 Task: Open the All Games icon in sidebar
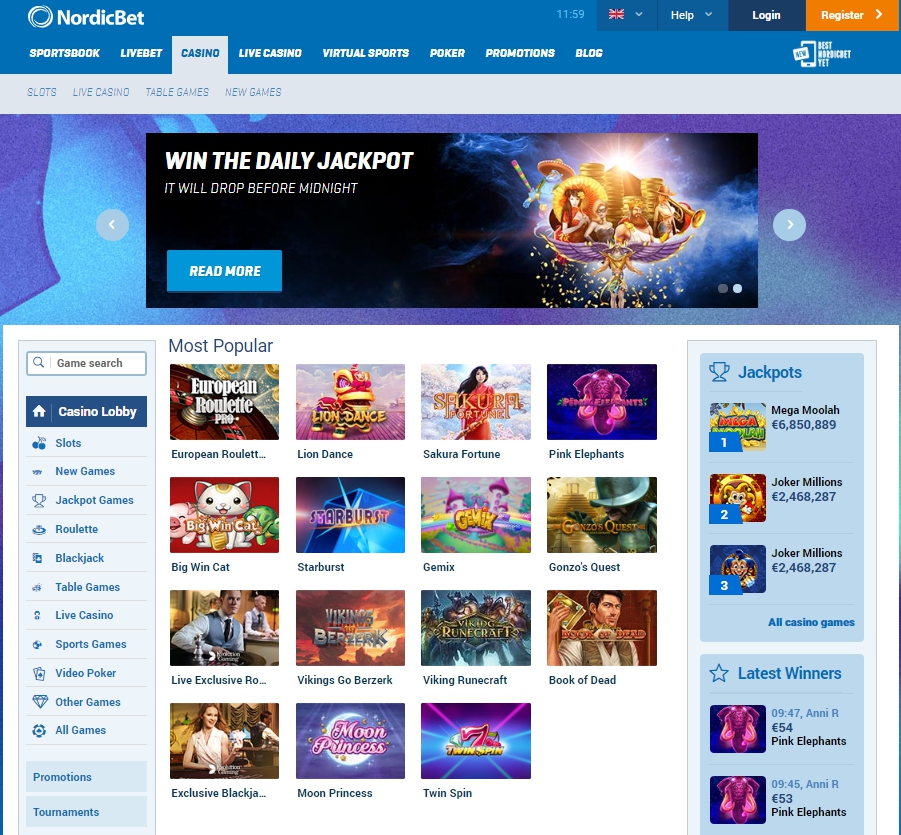pyautogui.click(x=39, y=730)
